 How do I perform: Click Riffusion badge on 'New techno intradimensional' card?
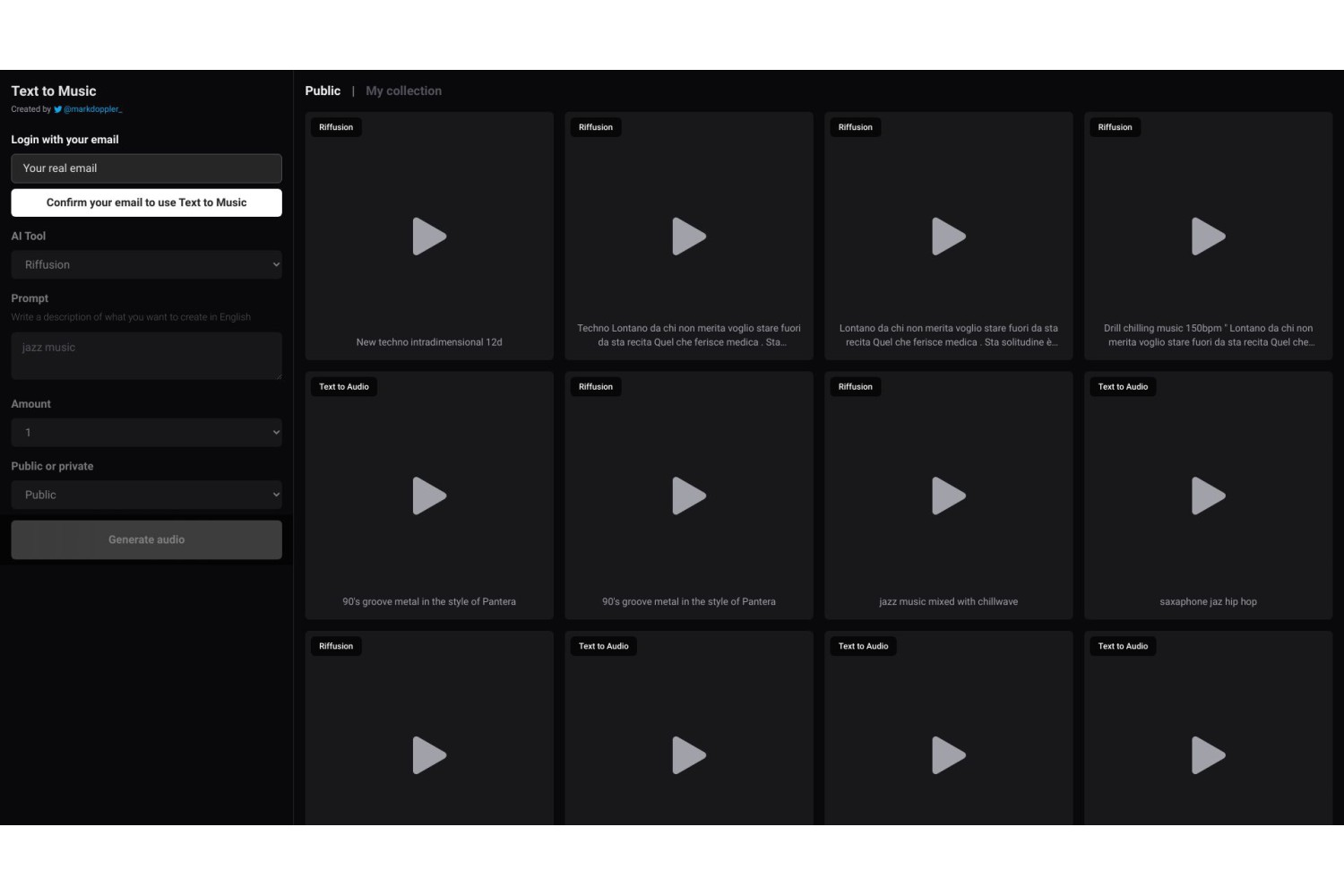pyautogui.click(x=336, y=127)
